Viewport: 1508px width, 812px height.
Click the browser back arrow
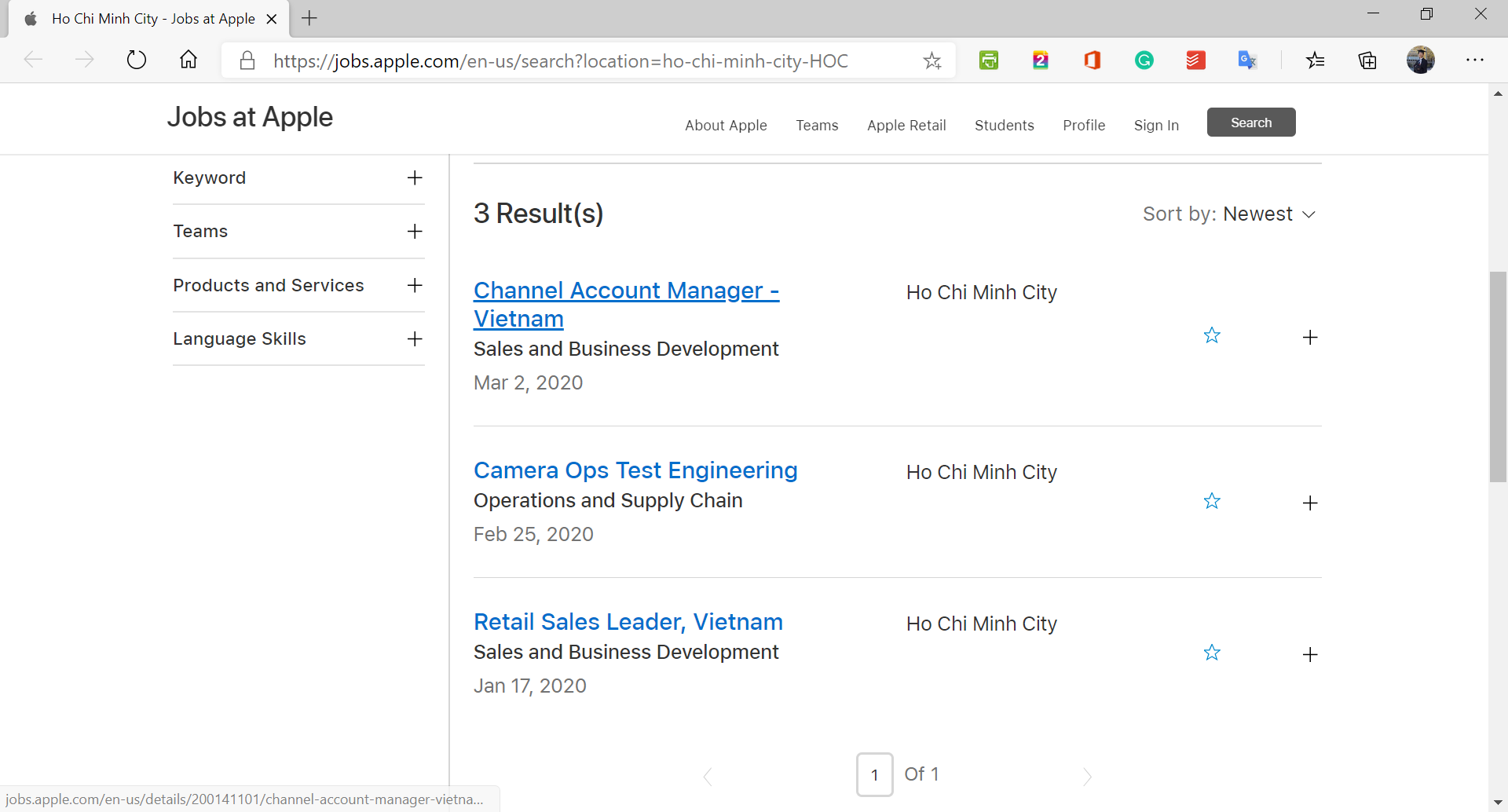point(33,60)
